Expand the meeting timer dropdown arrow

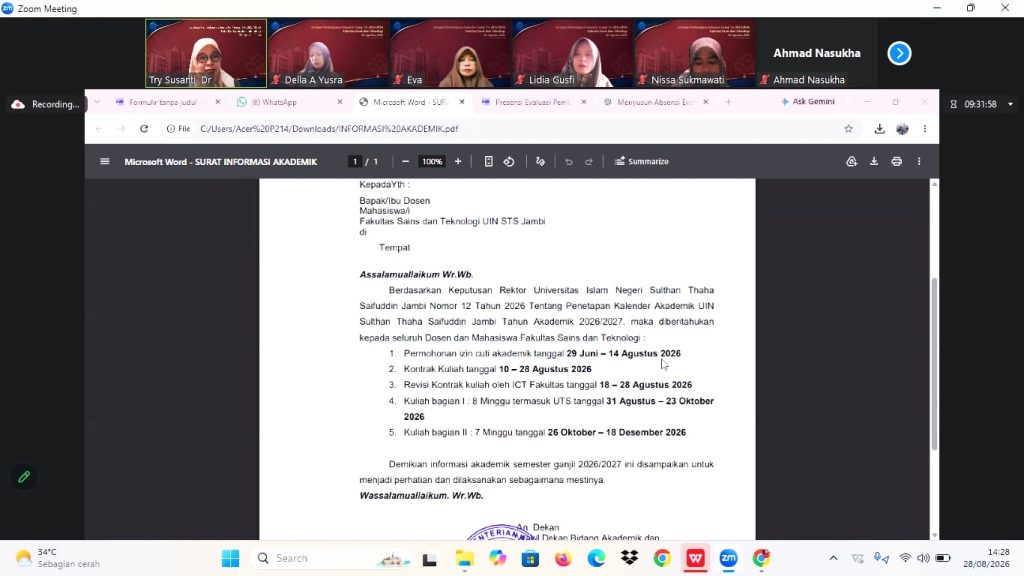click(1010, 104)
